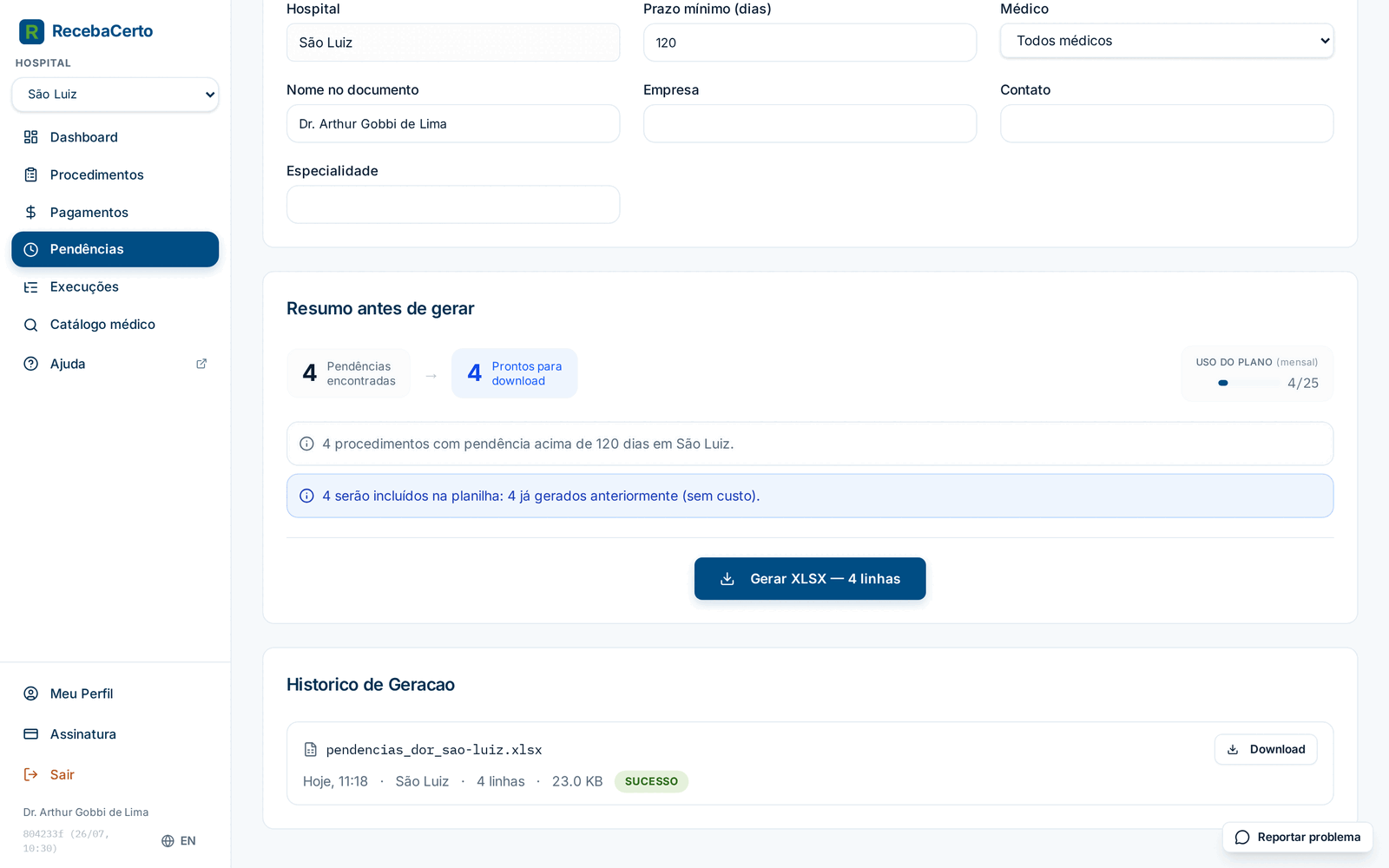Open Meu Perfil
Screen dimensions: 1389x868
click(x=115, y=694)
